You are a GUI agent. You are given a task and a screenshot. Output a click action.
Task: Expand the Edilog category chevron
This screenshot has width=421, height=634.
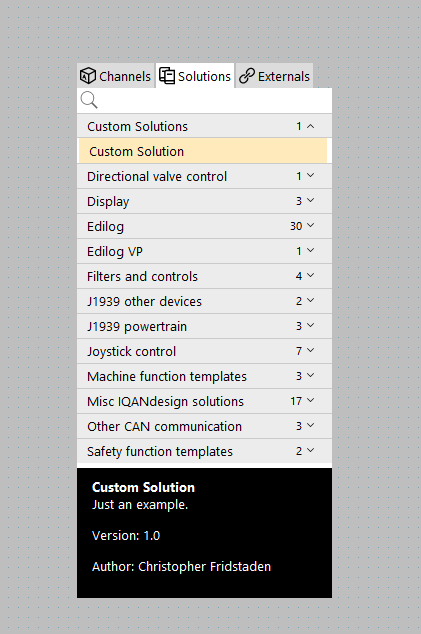pyautogui.click(x=310, y=226)
